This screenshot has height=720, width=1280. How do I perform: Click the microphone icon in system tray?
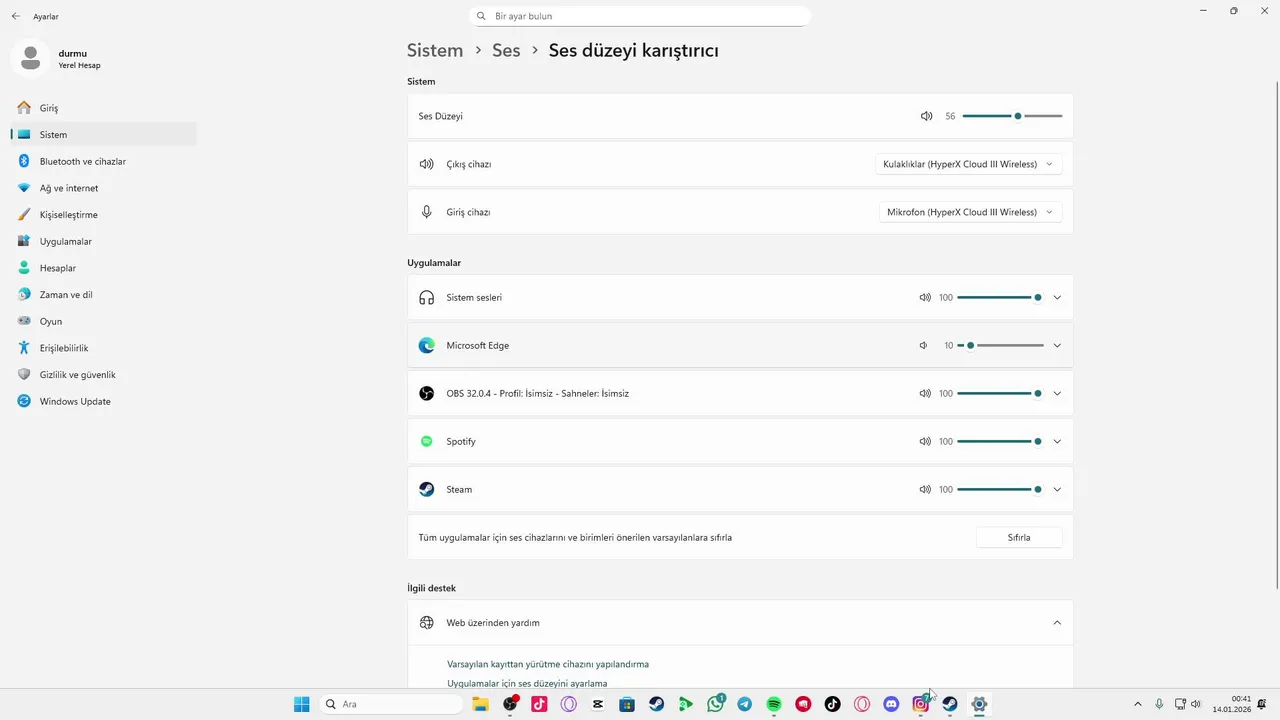click(x=1159, y=704)
